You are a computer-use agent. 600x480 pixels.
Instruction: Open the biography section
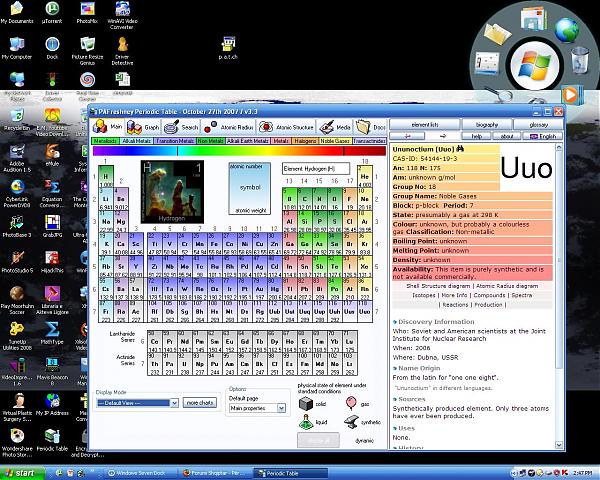point(487,124)
